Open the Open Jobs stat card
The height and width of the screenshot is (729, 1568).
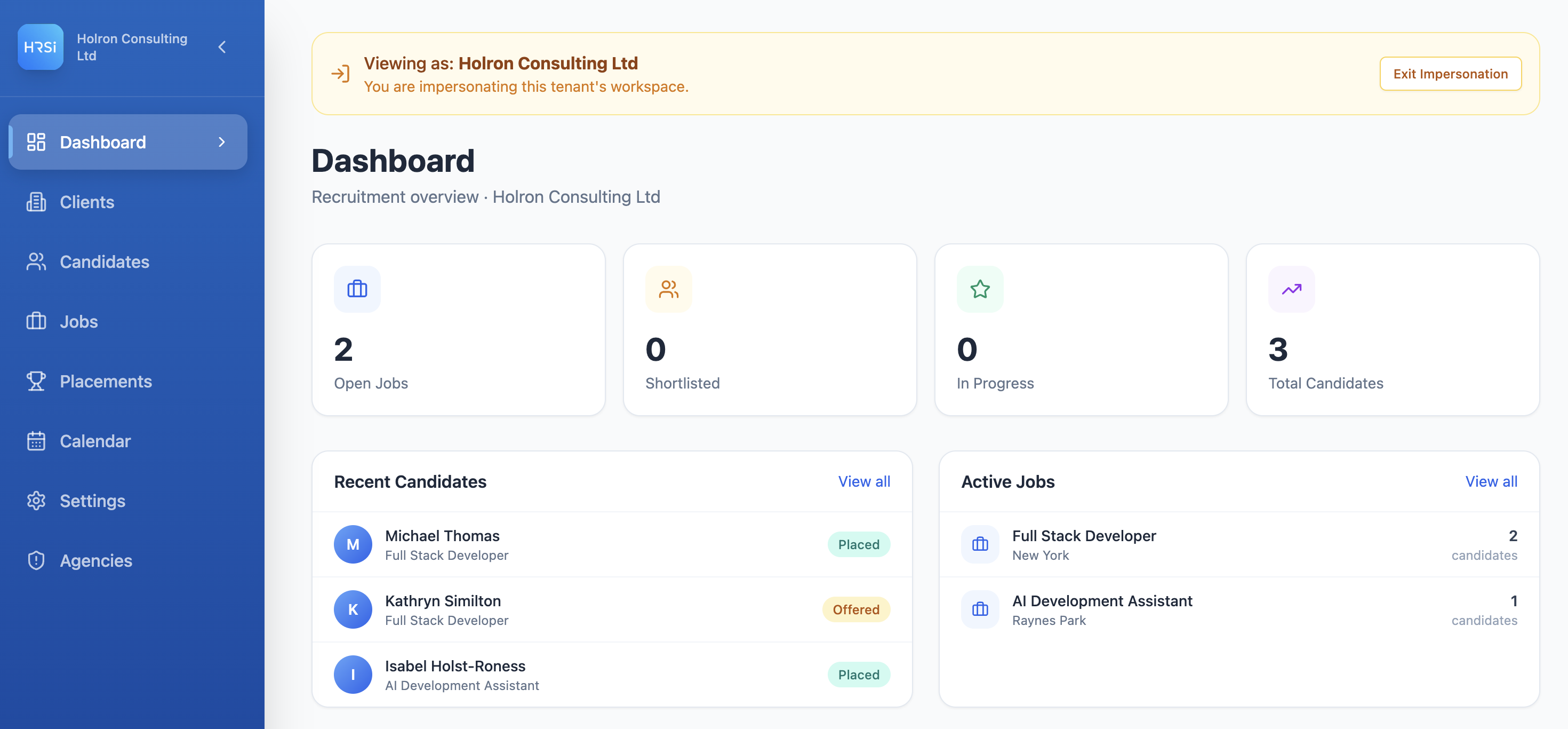pyautogui.click(x=458, y=329)
